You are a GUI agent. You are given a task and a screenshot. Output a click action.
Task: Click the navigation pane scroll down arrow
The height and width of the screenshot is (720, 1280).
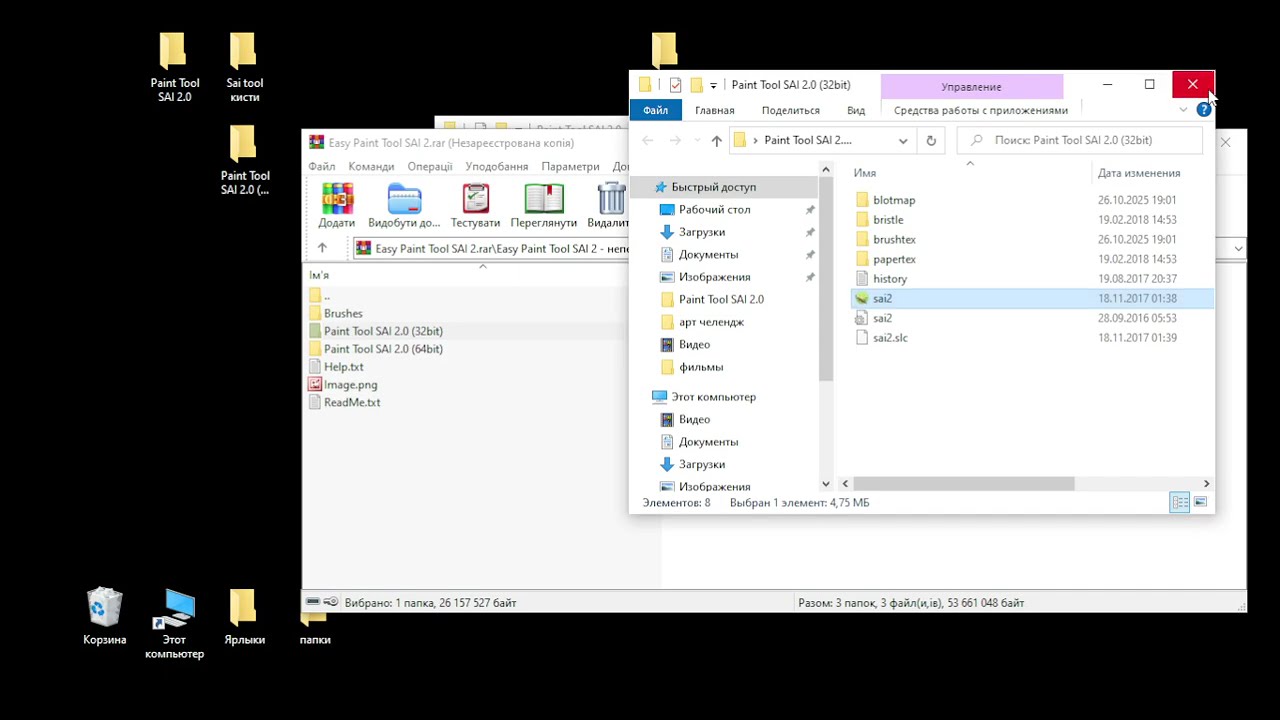click(825, 484)
